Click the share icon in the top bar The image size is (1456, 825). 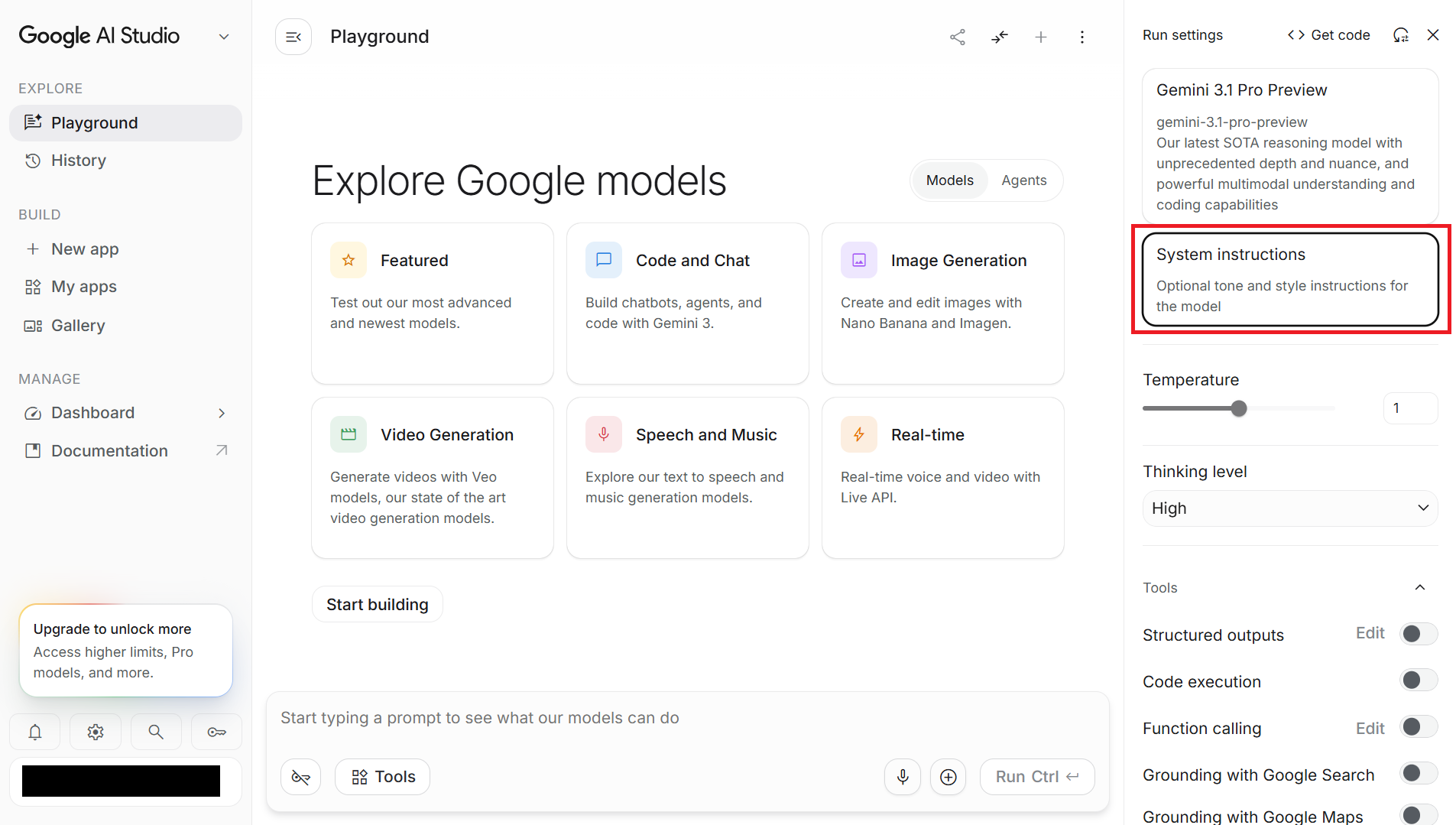point(958,37)
